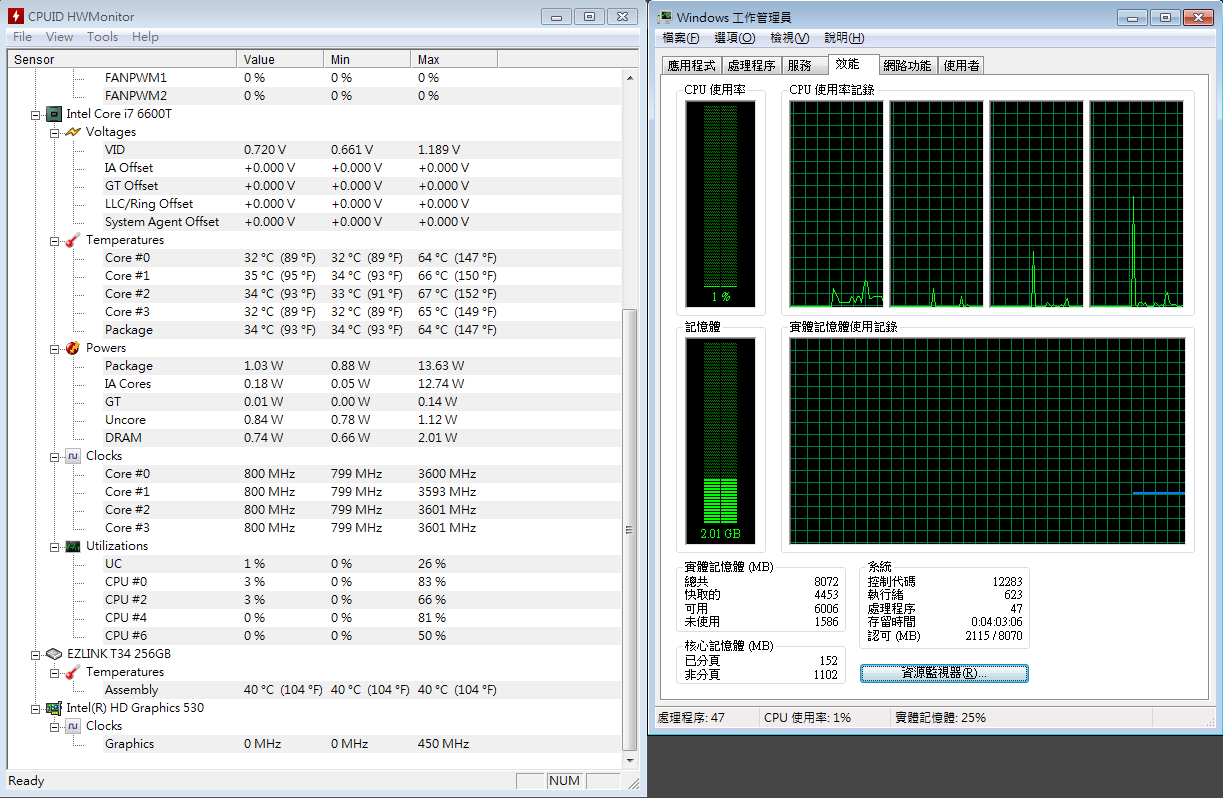Switch to the 應用程式 tab

(x=692, y=65)
